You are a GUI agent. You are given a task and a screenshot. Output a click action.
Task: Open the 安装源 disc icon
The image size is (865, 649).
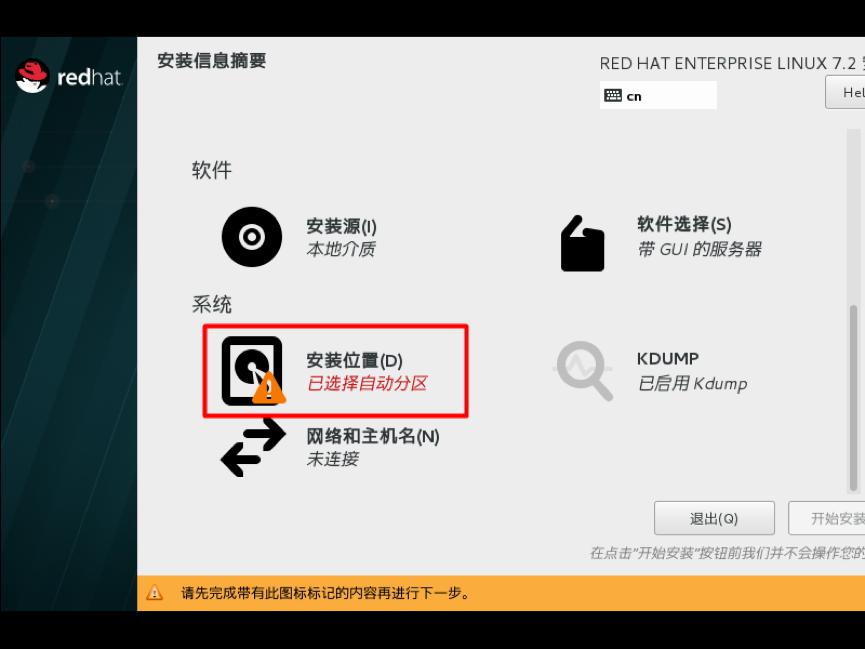pyautogui.click(x=252, y=237)
